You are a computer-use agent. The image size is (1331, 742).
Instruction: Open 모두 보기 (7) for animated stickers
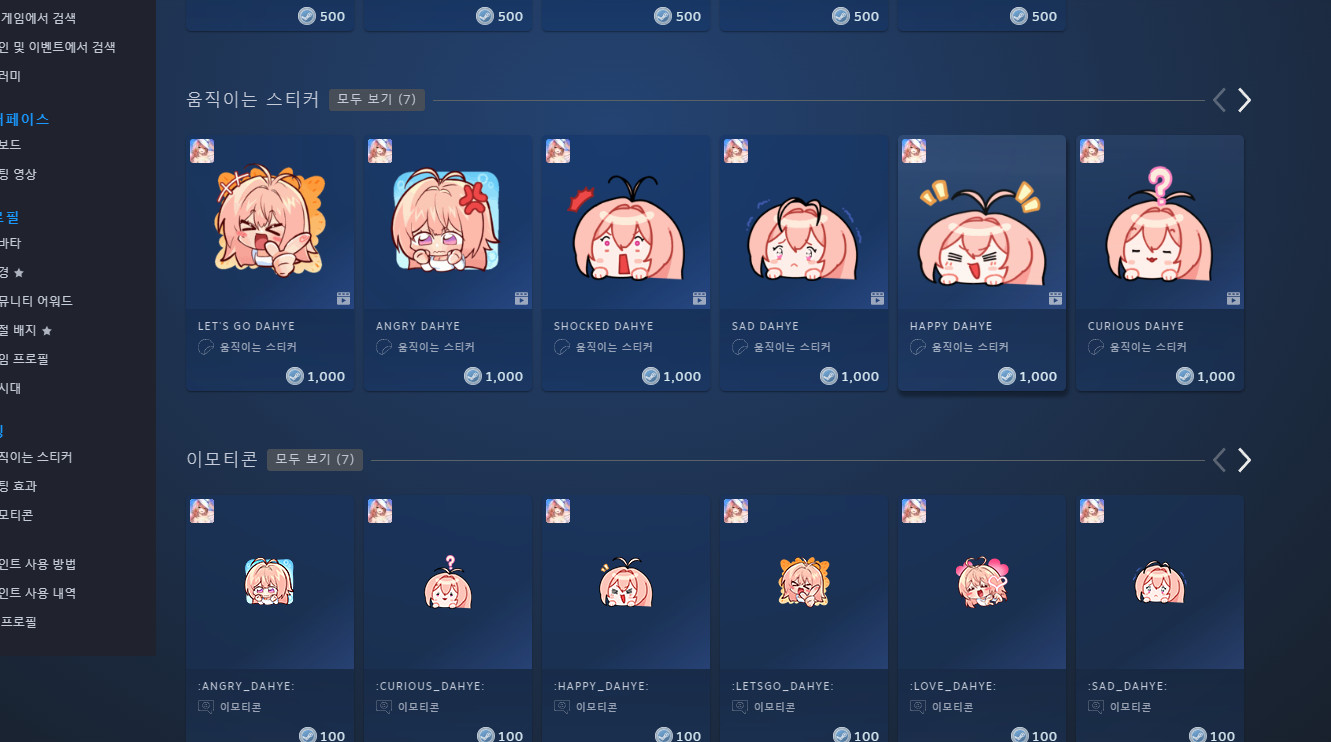377,99
